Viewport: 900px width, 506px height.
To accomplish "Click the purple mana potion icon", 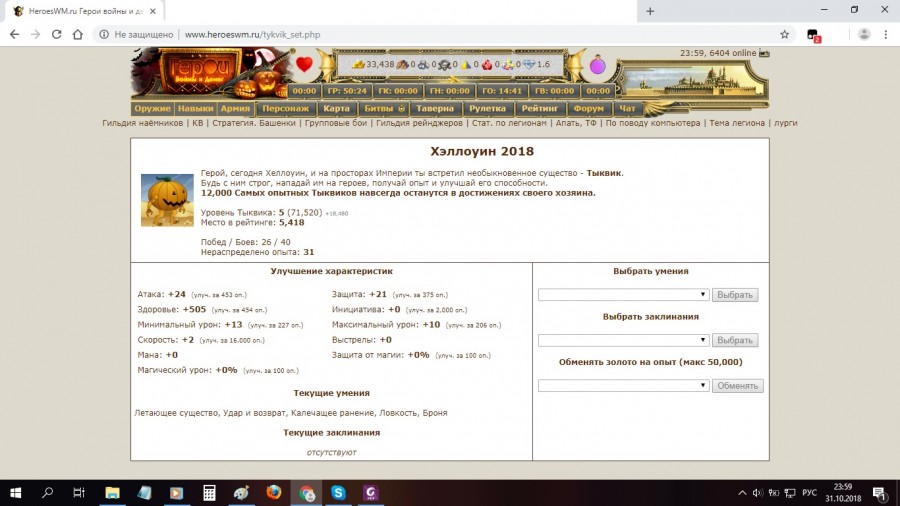I will (x=597, y=66).
